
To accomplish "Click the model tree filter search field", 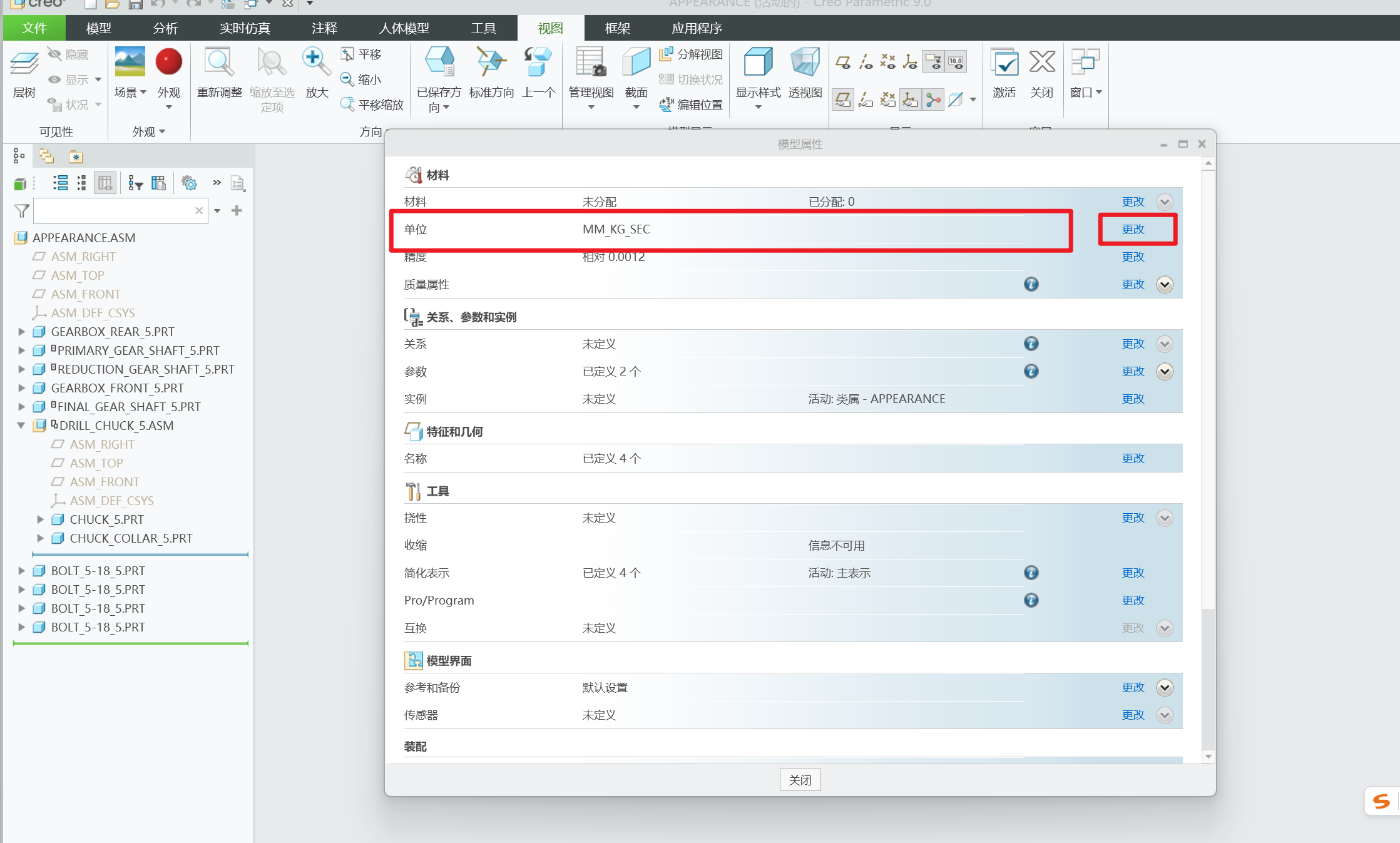I will pos(113,211).
